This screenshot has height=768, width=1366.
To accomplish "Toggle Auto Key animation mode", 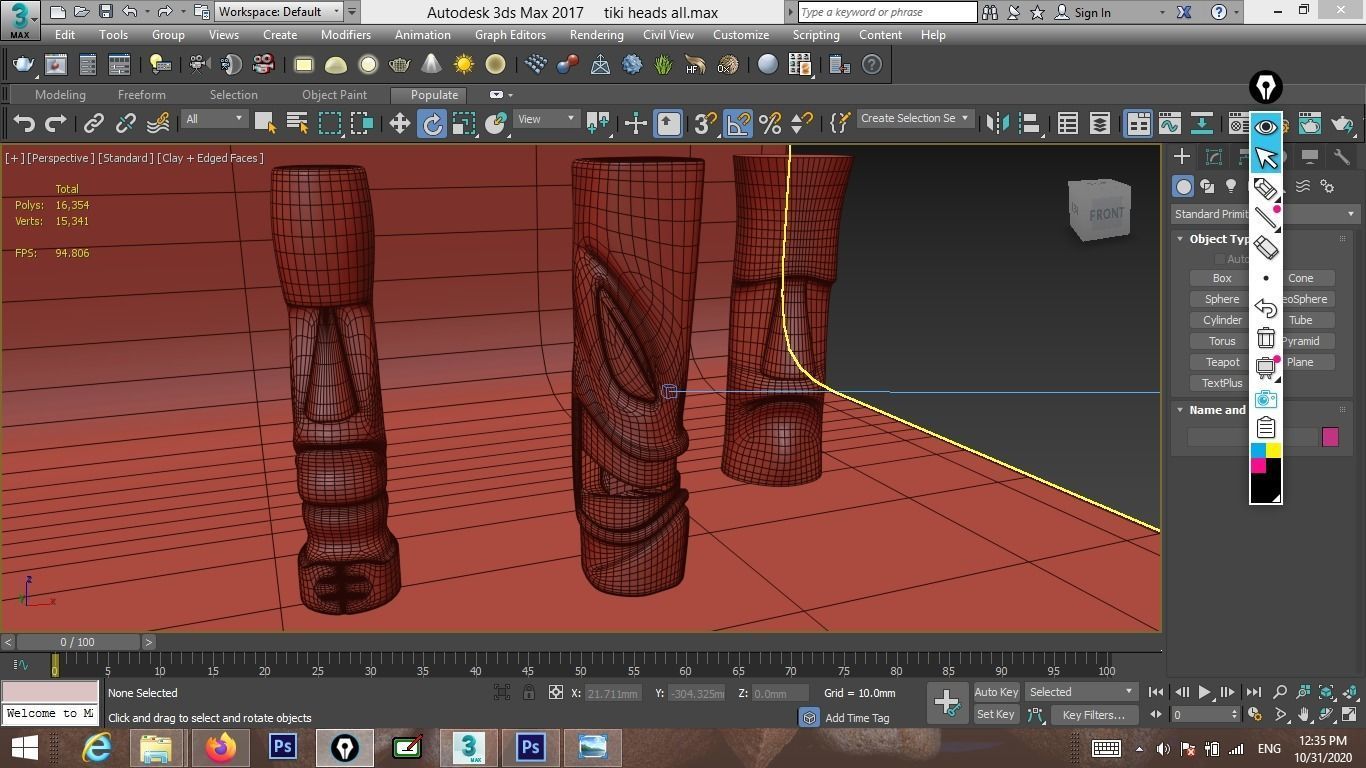I will coord(995,692).
